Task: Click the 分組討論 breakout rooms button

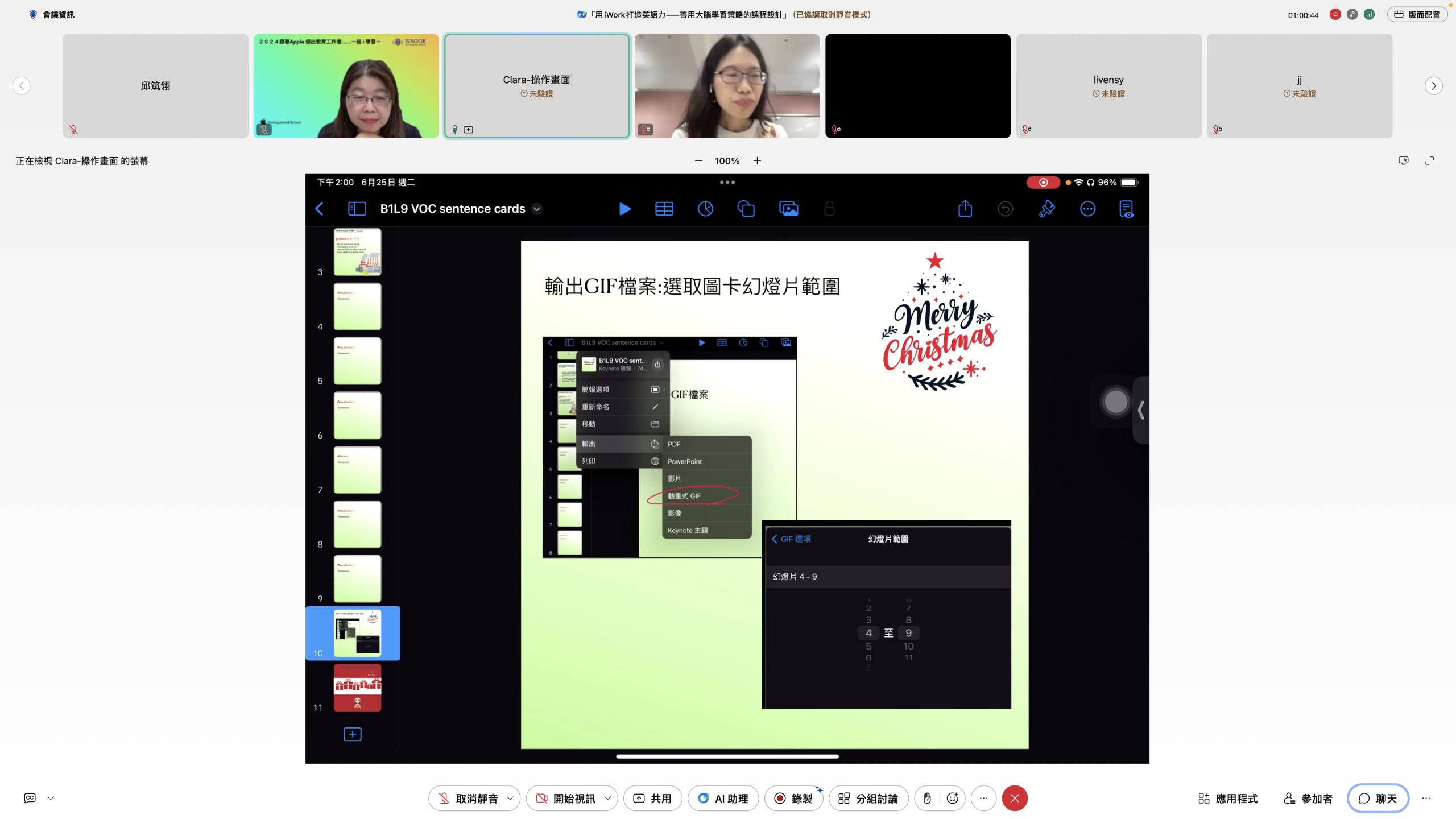Action: (x=868, y=798)
